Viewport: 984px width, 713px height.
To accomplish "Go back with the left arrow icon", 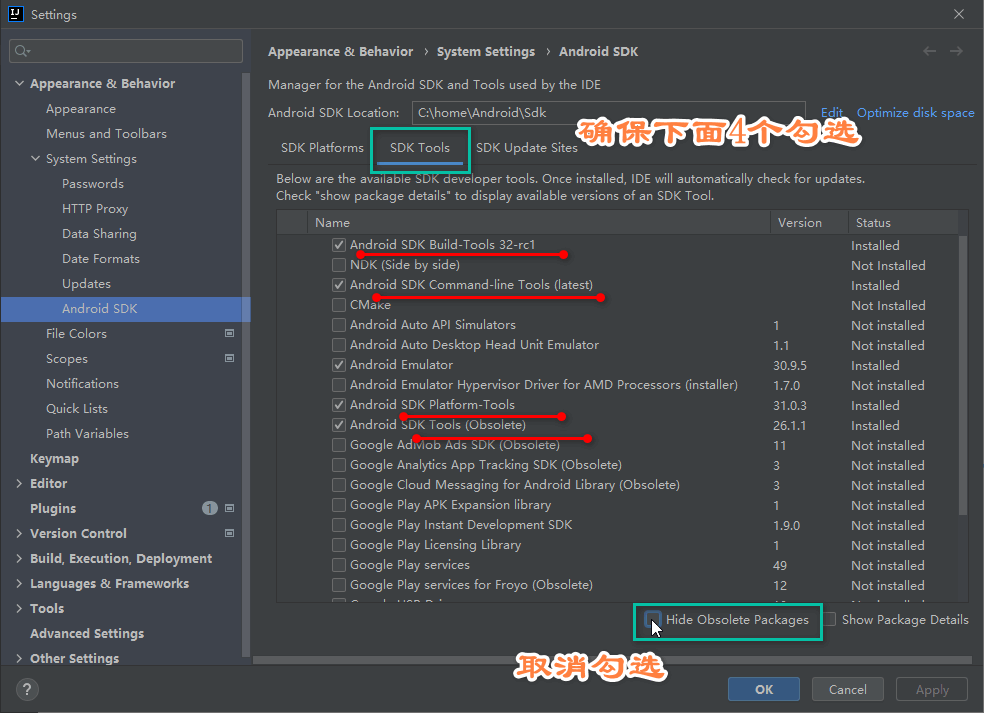I will coord(929,51).
